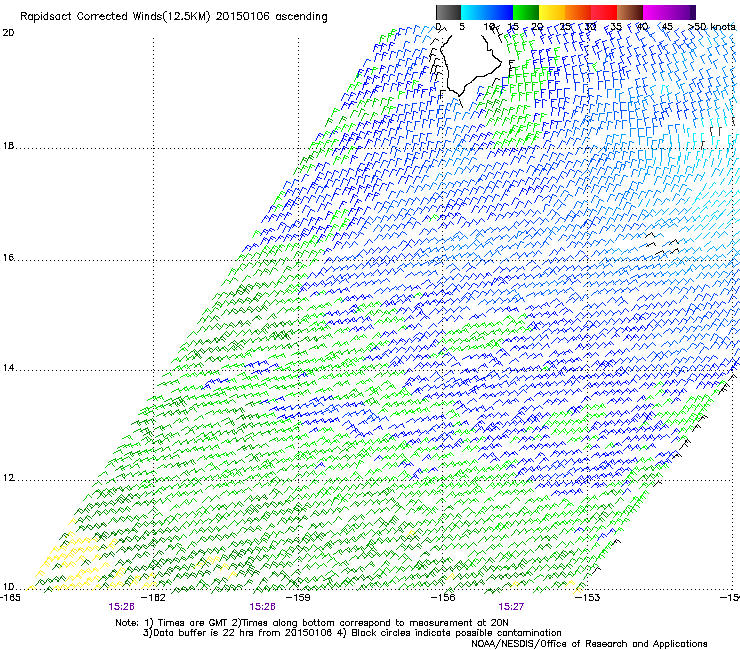
Task: Click the brown 35–40 knots legend segment
Action: pyautogui.click(x=630, y=12)
